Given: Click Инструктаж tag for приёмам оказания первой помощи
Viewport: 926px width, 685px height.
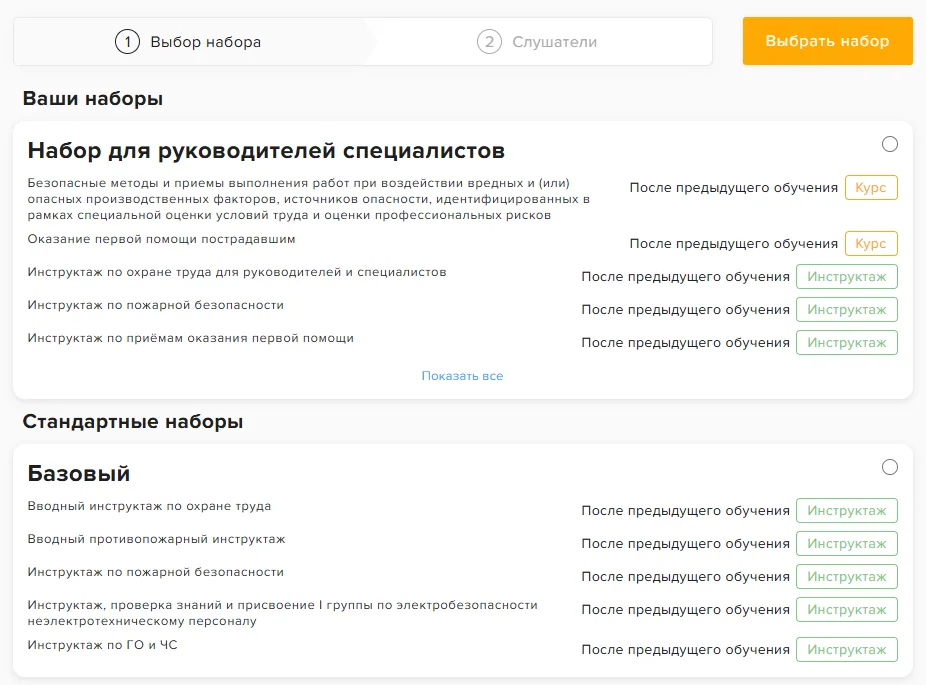Looking at the screenshot, I should [847, 342].
